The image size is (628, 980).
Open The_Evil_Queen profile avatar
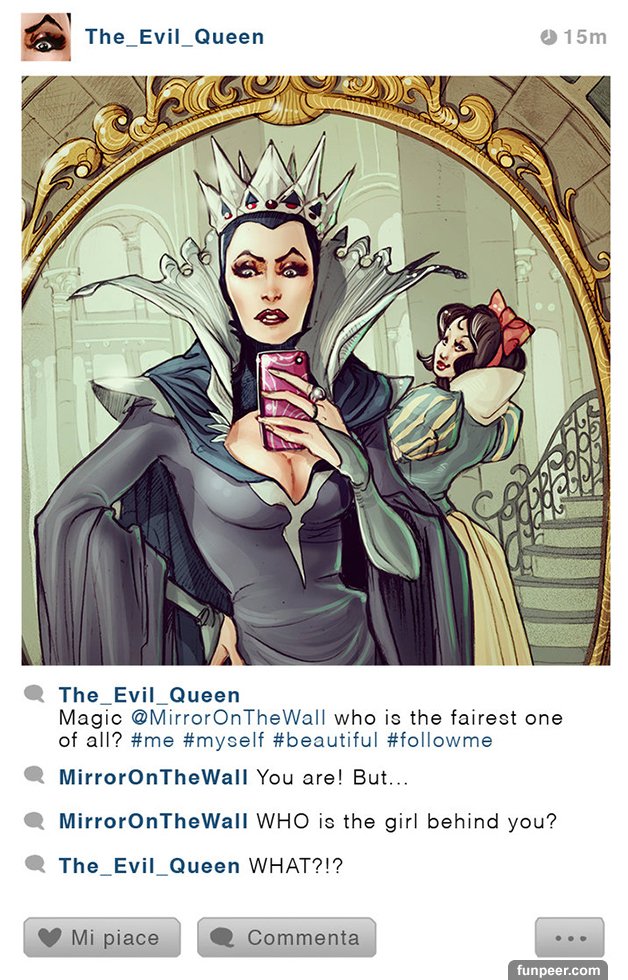46,37
